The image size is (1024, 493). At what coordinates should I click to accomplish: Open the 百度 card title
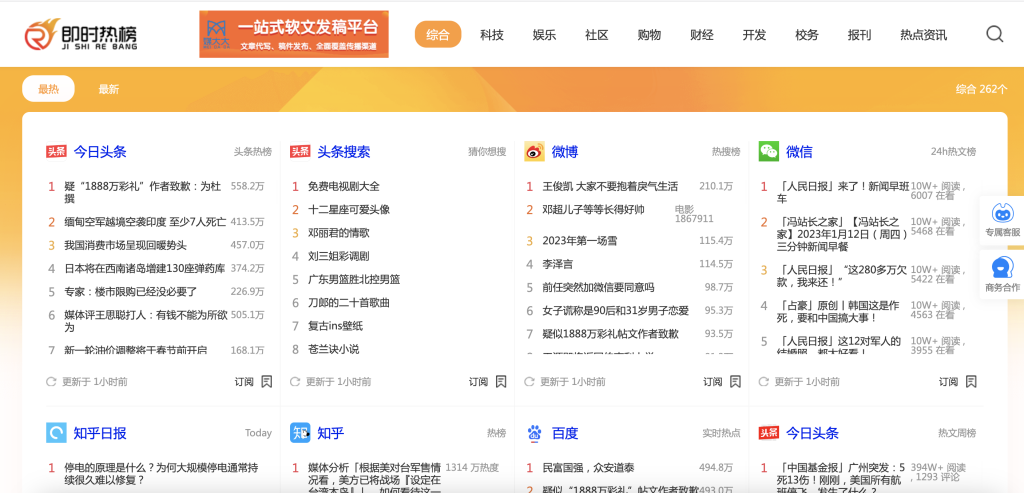click(x=565, y=432)
